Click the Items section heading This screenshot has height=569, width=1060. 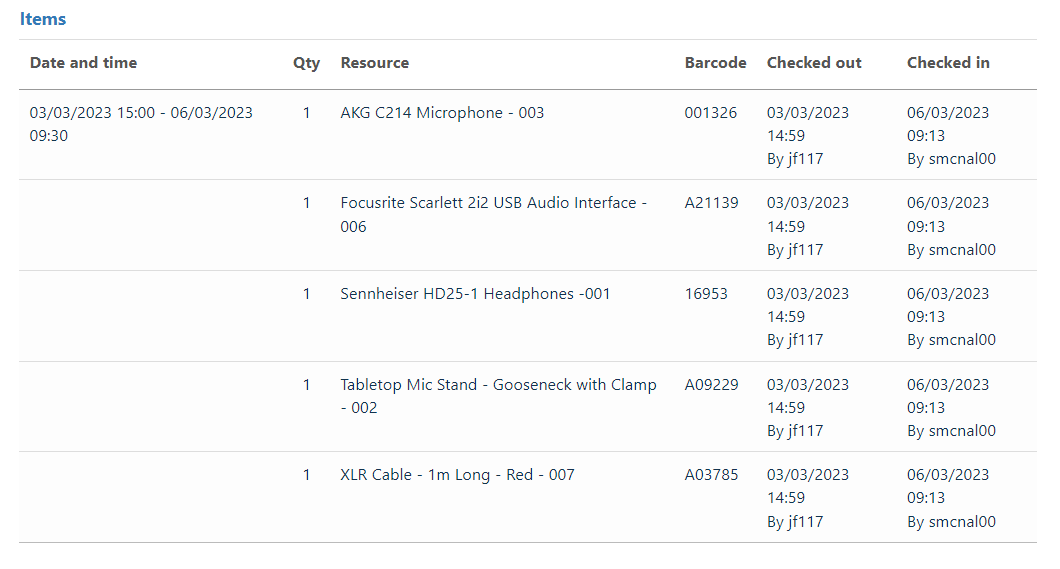(x=43, y=19)
